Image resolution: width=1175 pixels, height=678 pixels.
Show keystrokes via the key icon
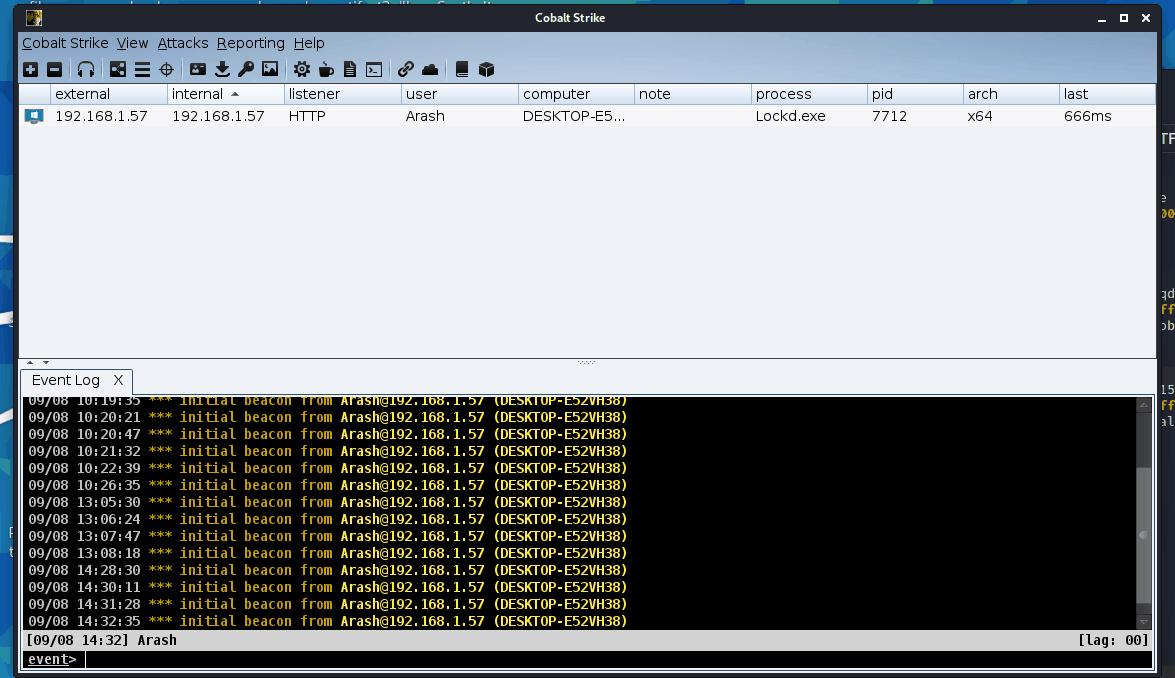(246, 70)
